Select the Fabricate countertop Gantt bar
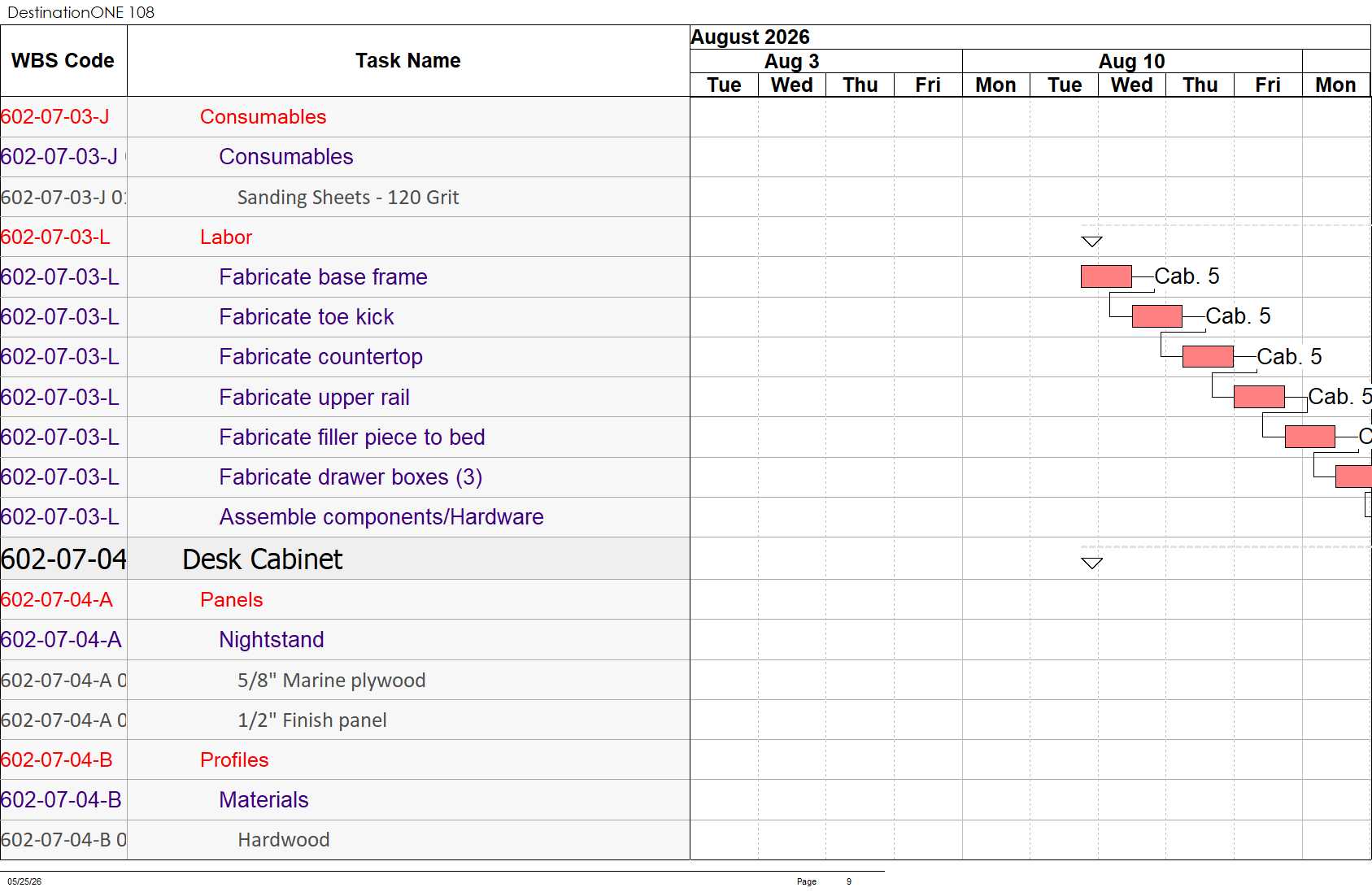The image size is (1372, 892). (1208, 356)
